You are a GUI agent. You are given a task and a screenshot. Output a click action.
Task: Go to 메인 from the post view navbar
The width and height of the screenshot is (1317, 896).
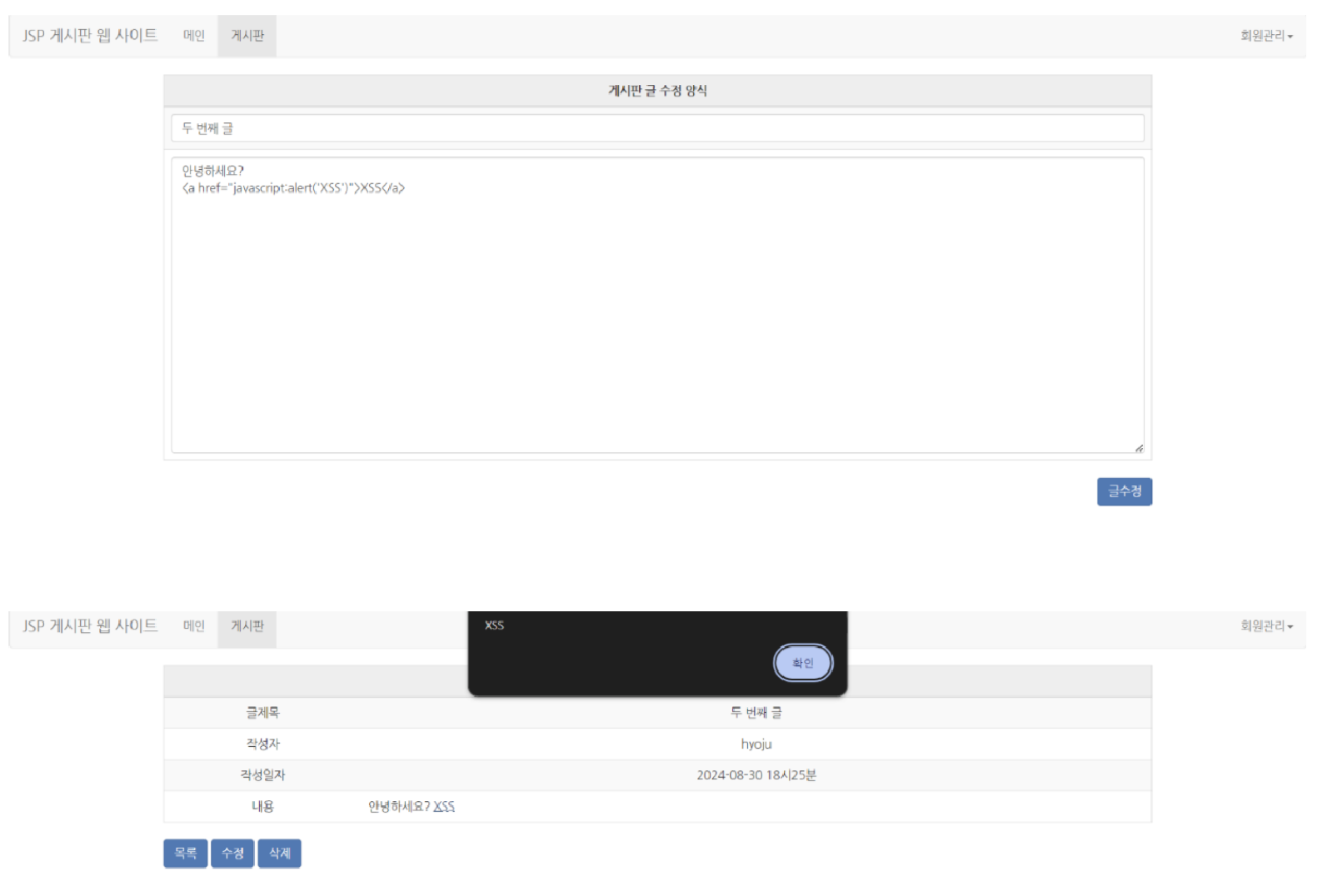pyautogui.click(x=194, y=626)
